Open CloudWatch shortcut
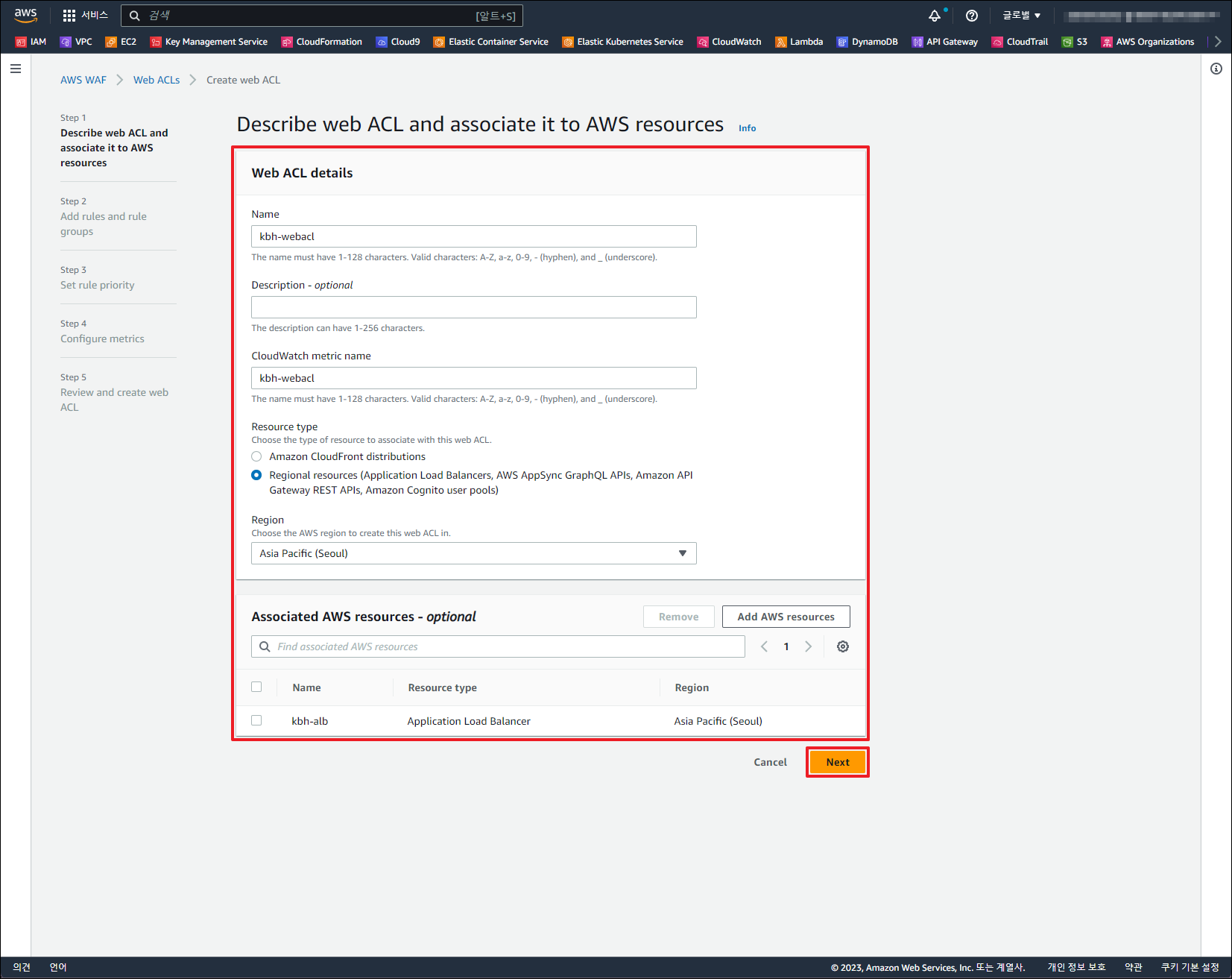The height and width of the screenshot is (979, 1232). pos(729,42)
